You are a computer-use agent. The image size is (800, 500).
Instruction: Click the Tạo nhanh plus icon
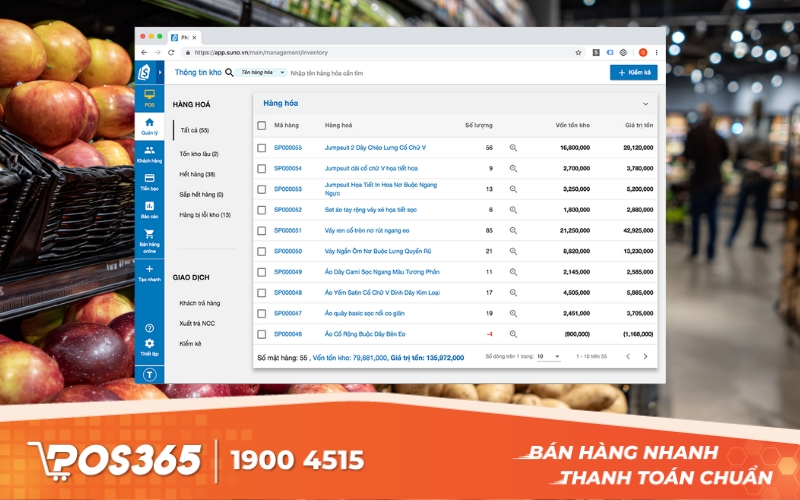point(149,269)
